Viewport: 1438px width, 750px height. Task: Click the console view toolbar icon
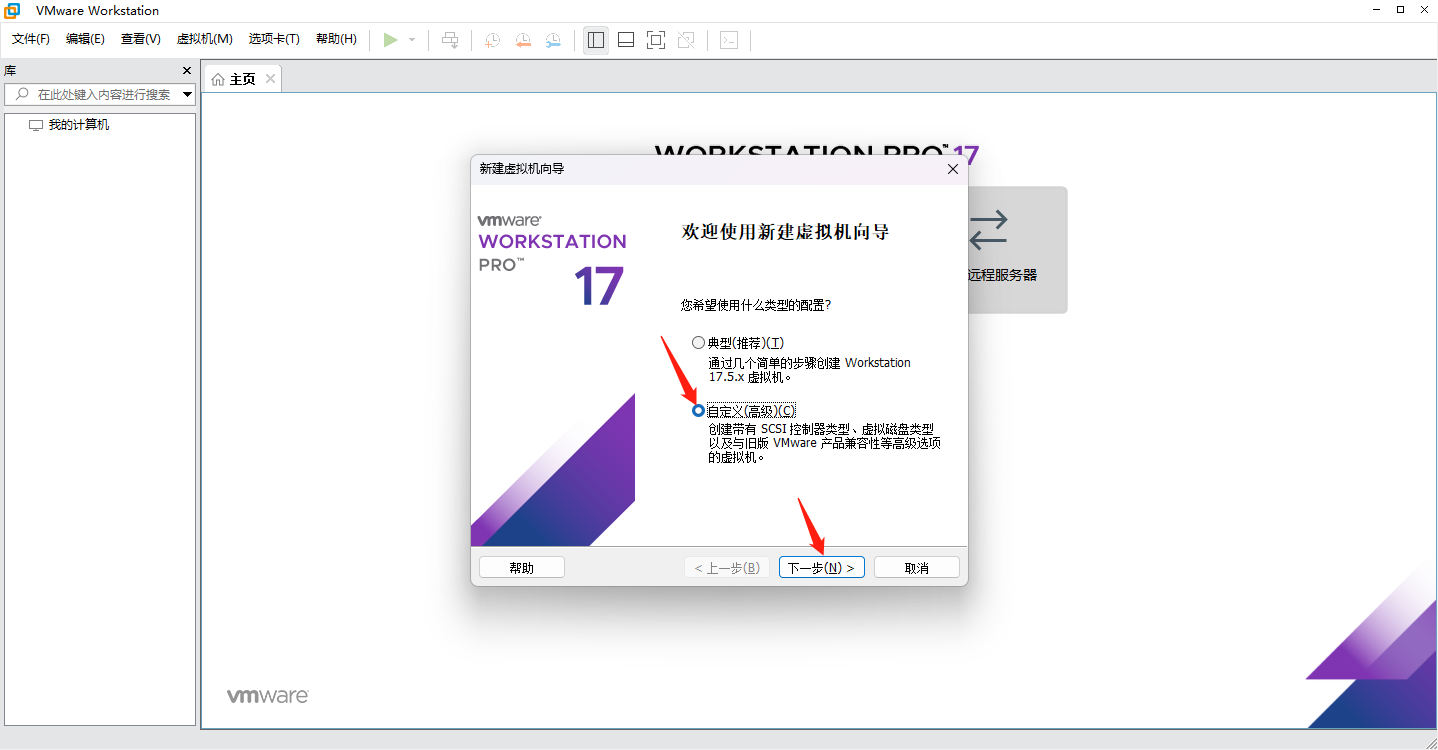[x=730, y=40]
